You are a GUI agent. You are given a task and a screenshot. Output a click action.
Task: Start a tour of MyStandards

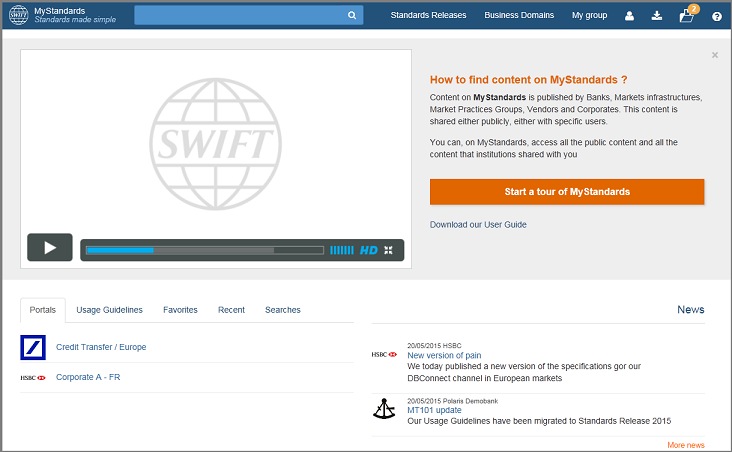(567, 192)
